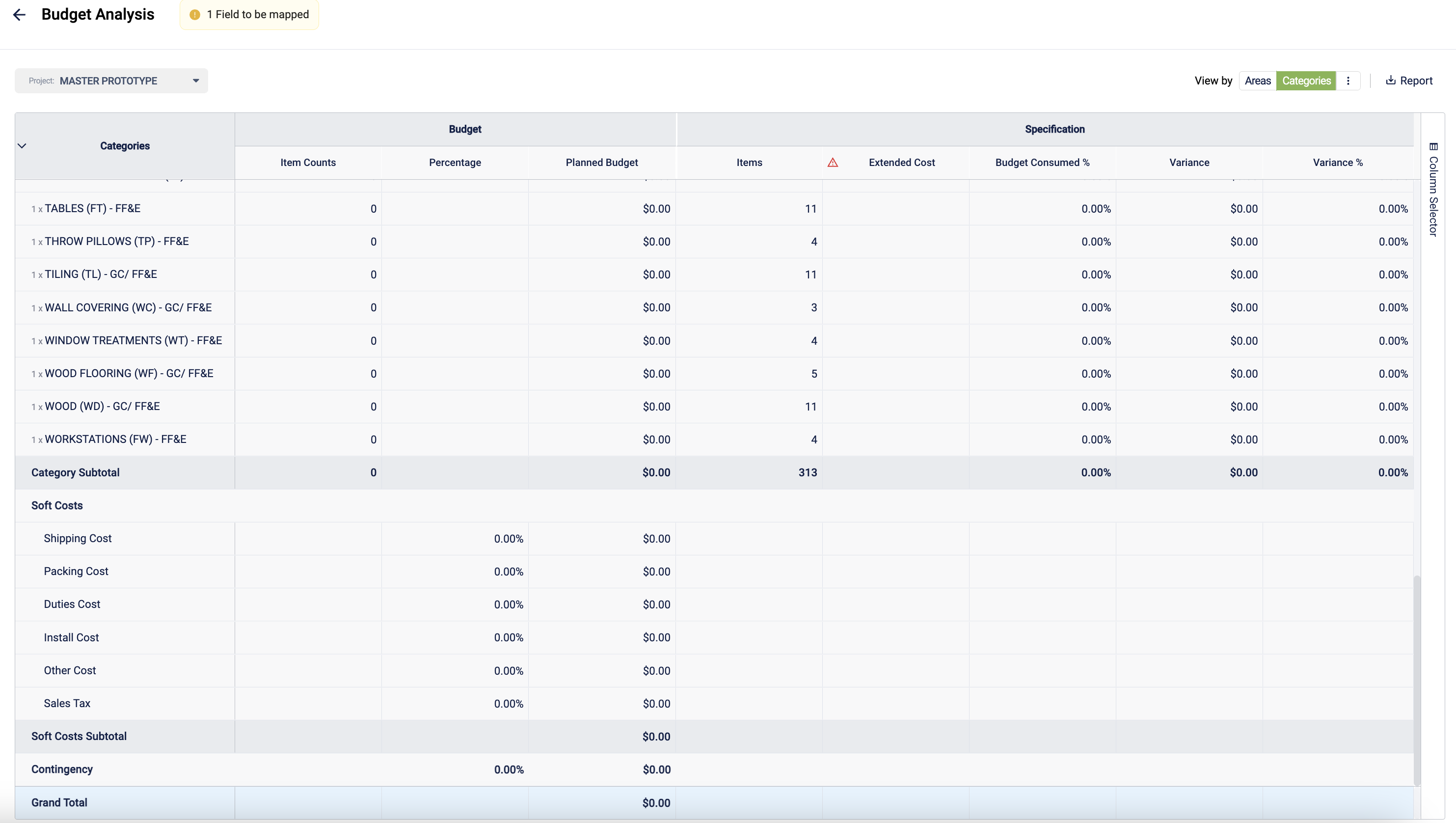Click the WOOD FLOORING (WF) items count 5
This screenshot has width=1456, height=823.
(x=814, y=374)
